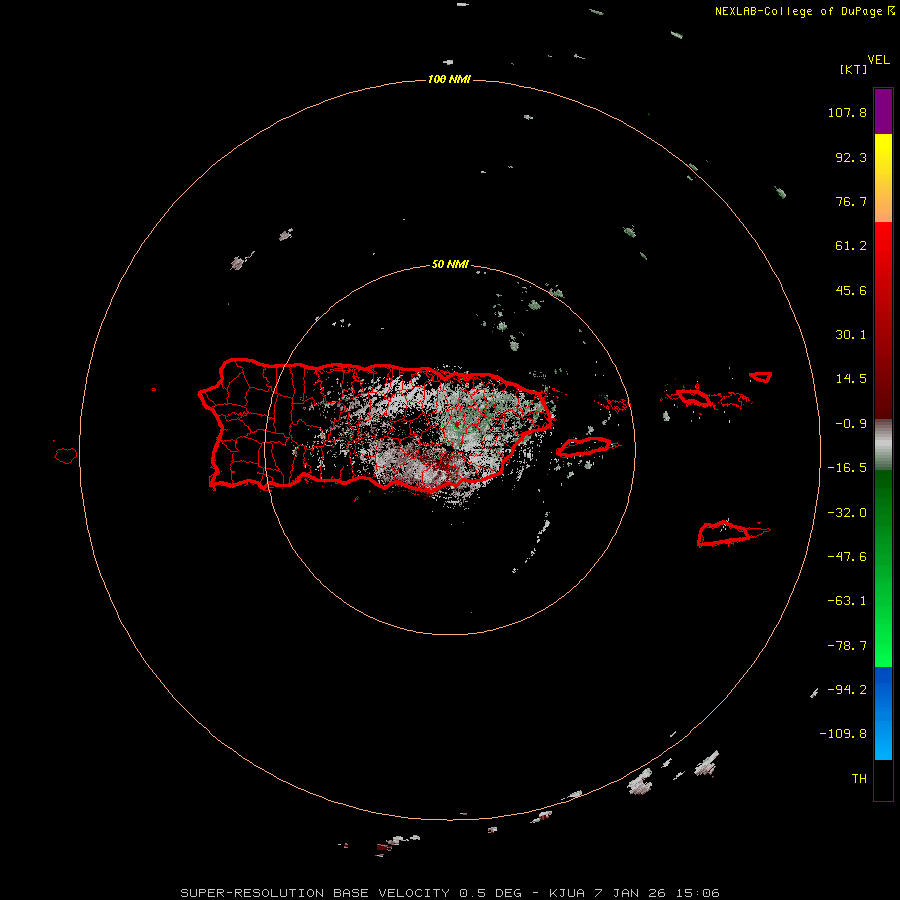Image resolution: width=900 pixels, height=900 pixels.
Task: Click the 30.1 velocity scale value
Action: click(x=851, y=335)
